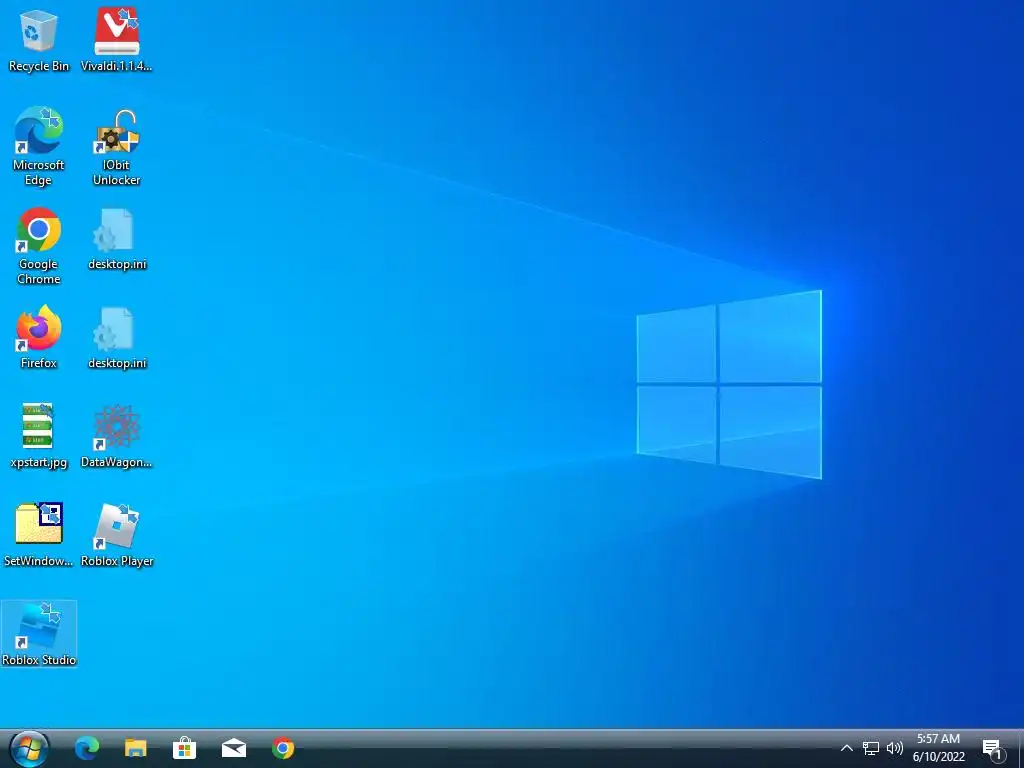Open Microsoft Store from the taskbar
The width and height of the screenshot is (1024, 768).
185,748
